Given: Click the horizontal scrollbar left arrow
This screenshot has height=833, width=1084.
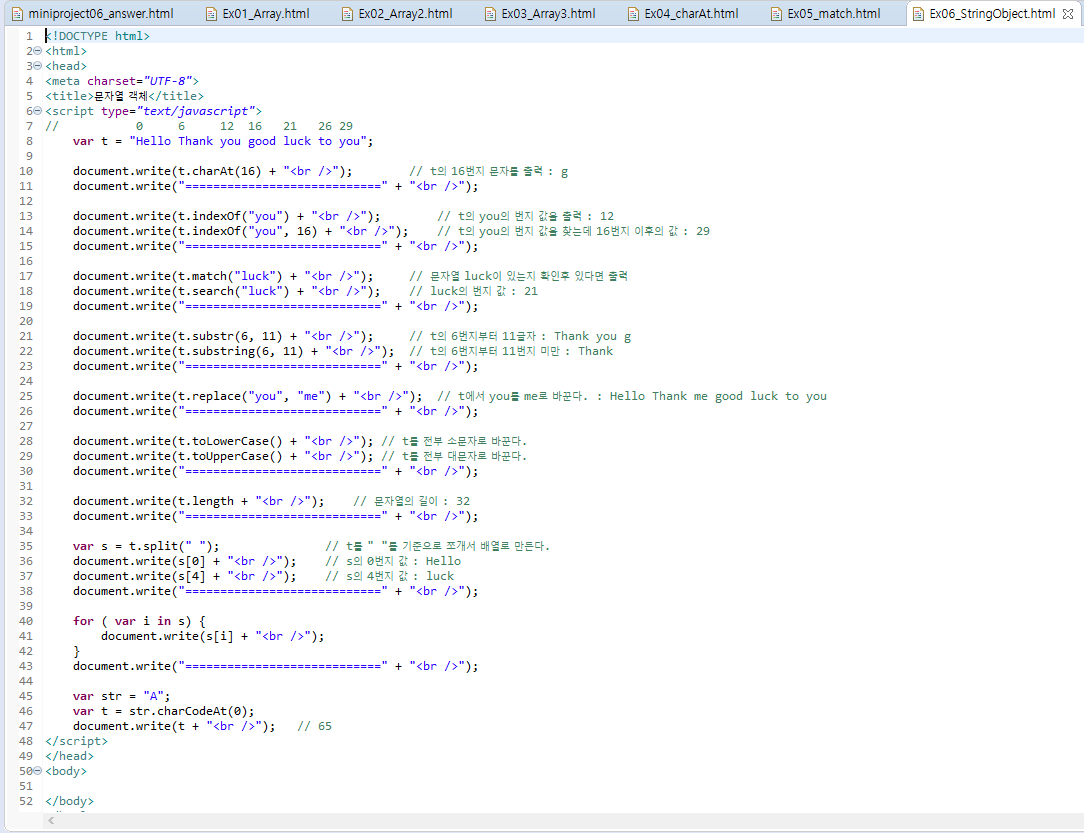Looking at the screenshot, I should [x=51, y=821].
